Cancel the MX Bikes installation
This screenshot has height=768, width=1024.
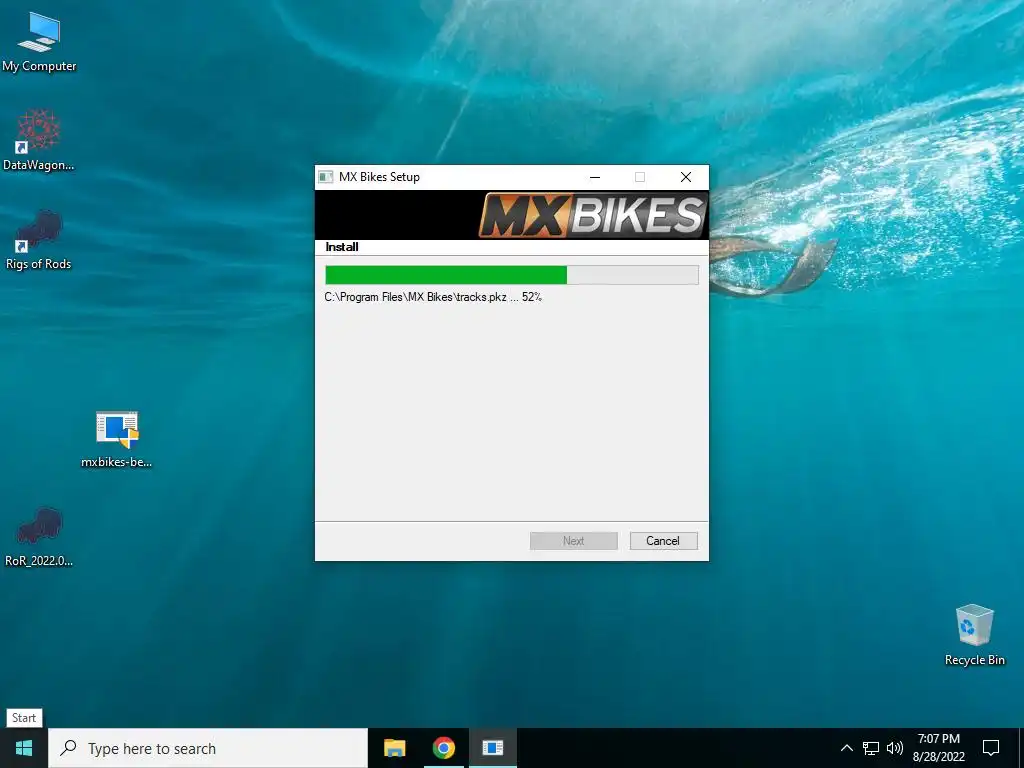tap(664, 541)
